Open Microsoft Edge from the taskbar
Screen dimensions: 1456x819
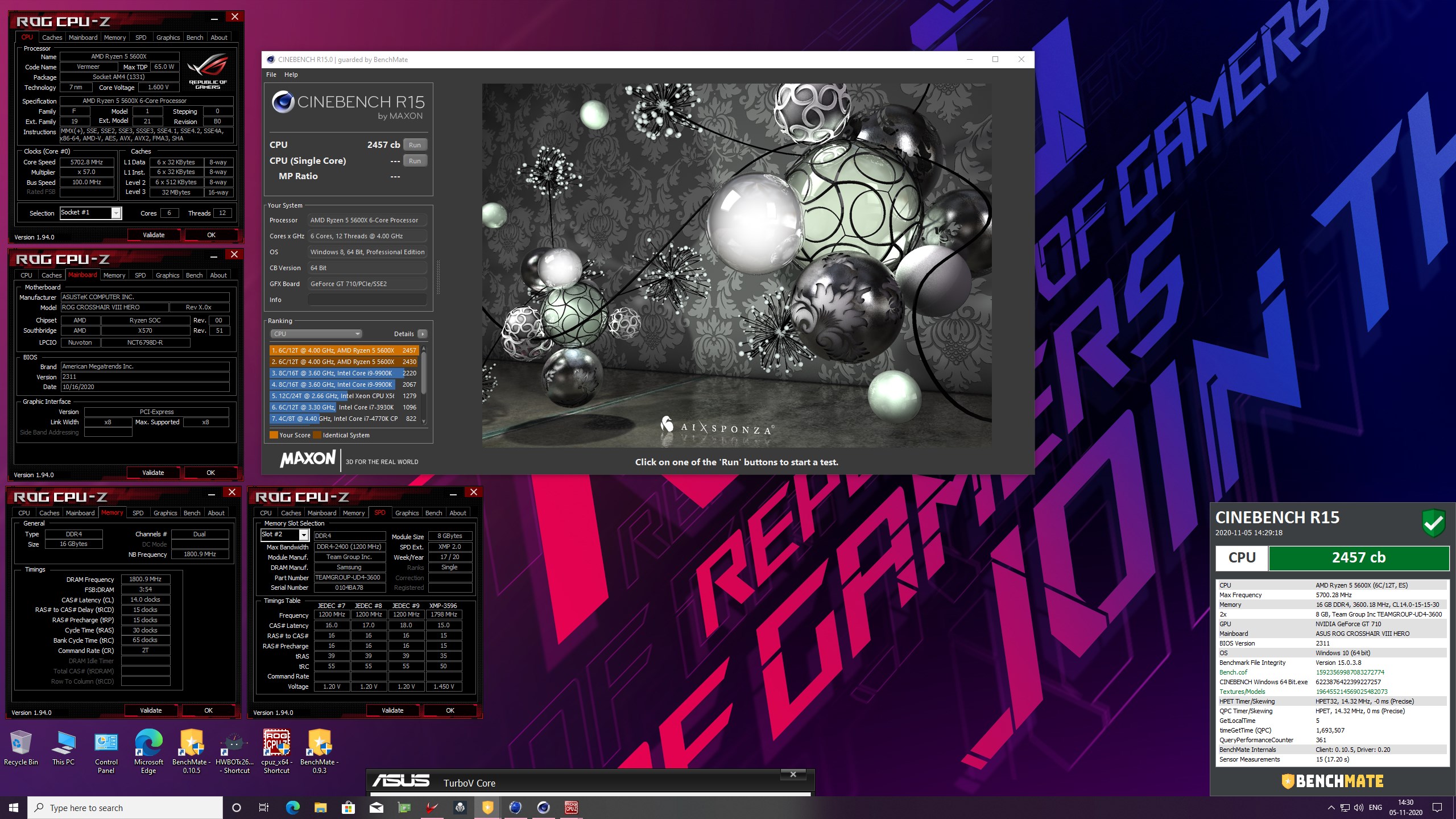point(292,808)
